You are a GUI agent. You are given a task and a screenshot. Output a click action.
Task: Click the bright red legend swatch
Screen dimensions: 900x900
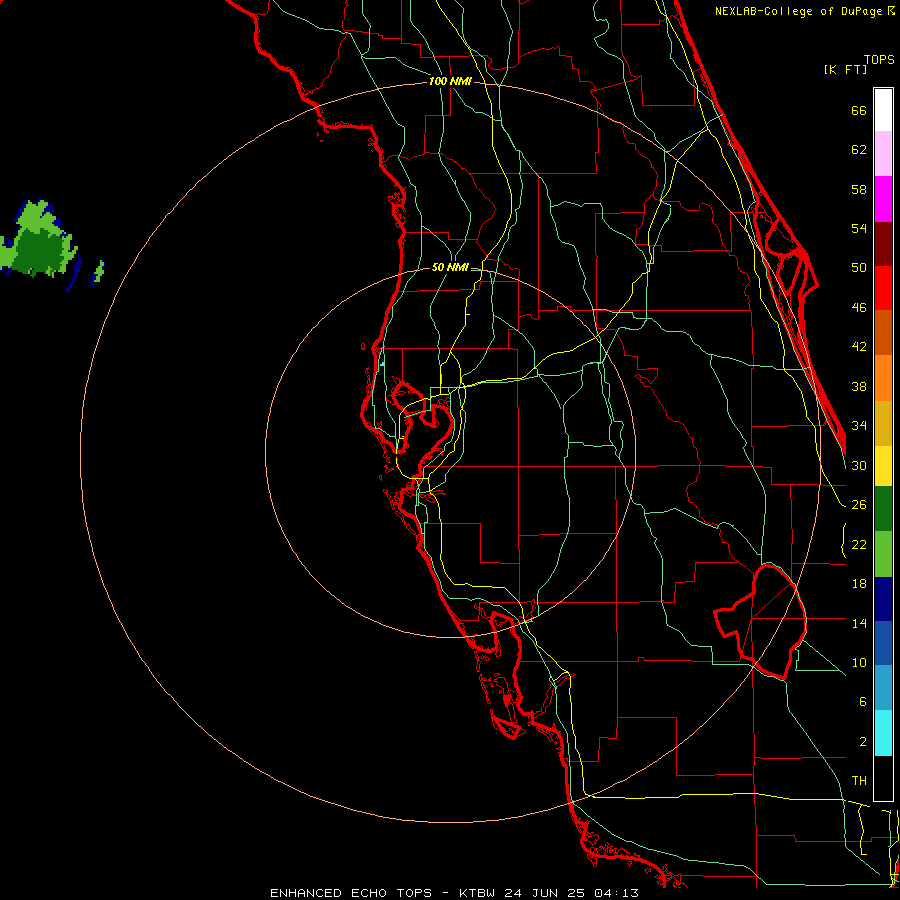(883, 288)
